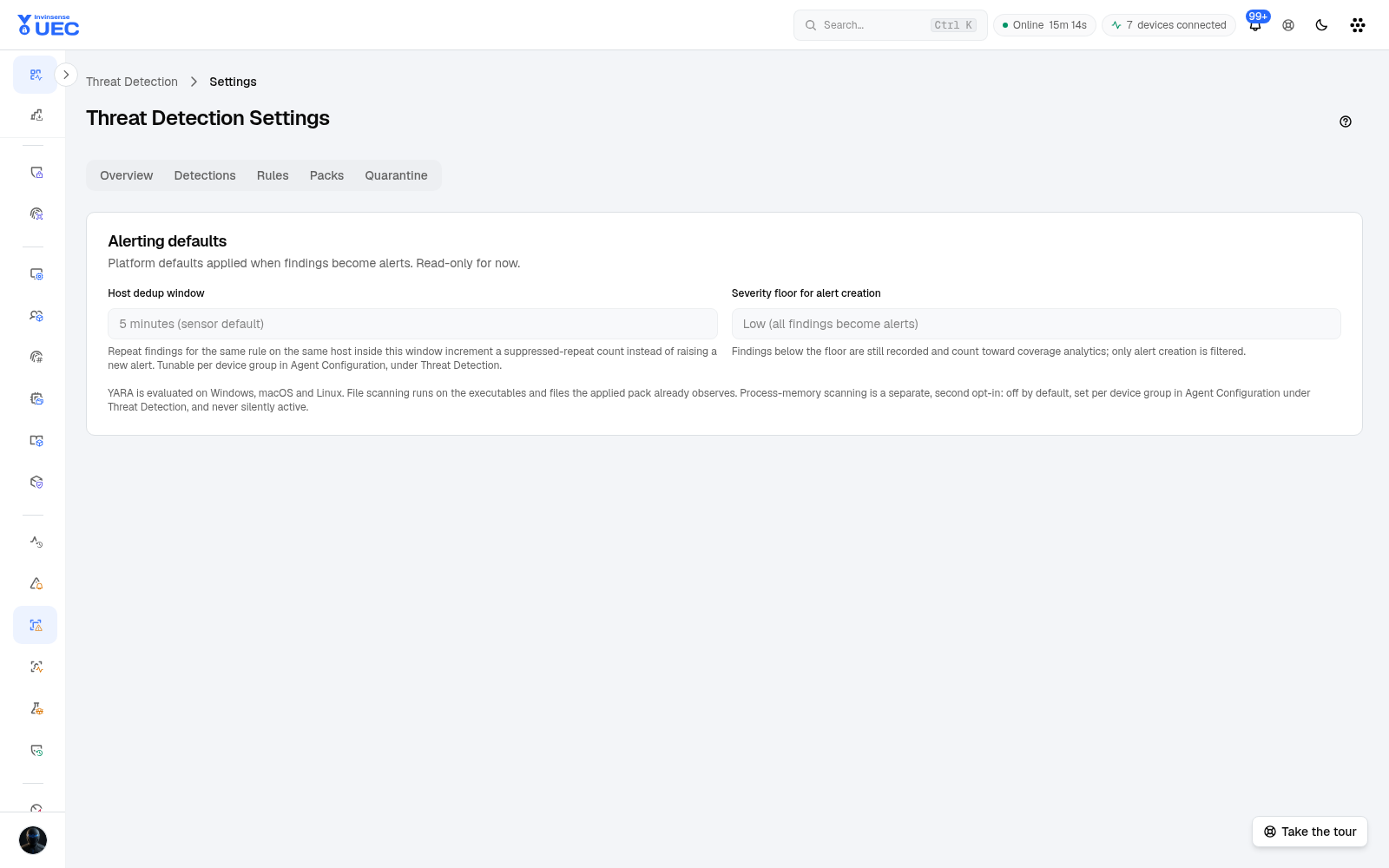
Task: Click the Invinsense UEC logo
Action: tap(49, 25)
